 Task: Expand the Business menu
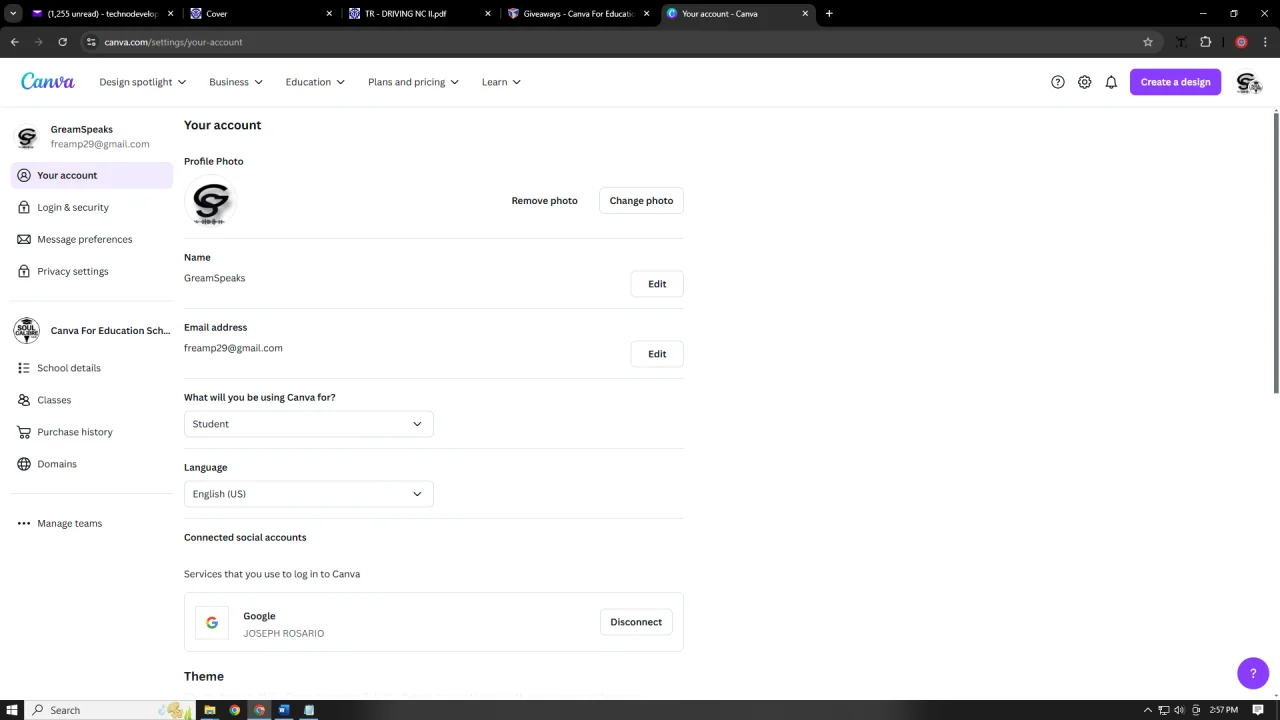(x=236, y=82)
